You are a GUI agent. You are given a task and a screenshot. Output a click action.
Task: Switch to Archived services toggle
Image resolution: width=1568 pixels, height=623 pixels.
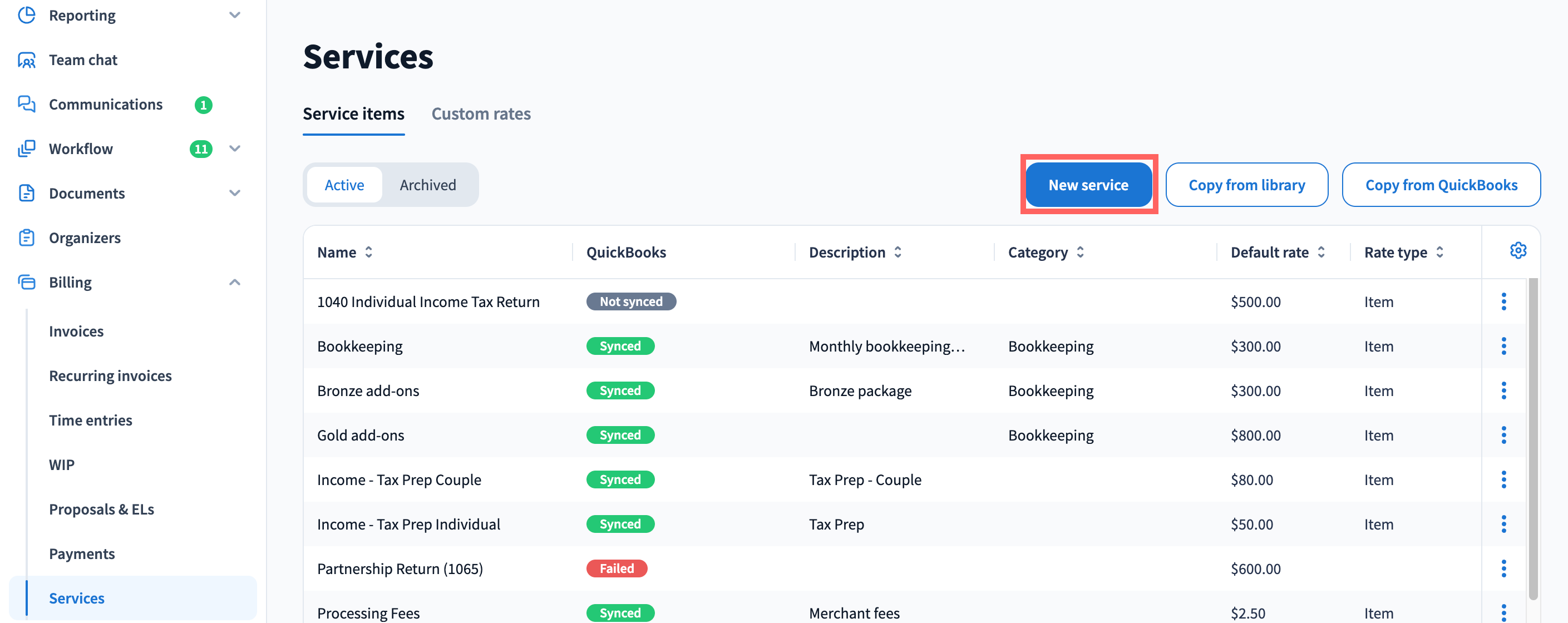427,185
